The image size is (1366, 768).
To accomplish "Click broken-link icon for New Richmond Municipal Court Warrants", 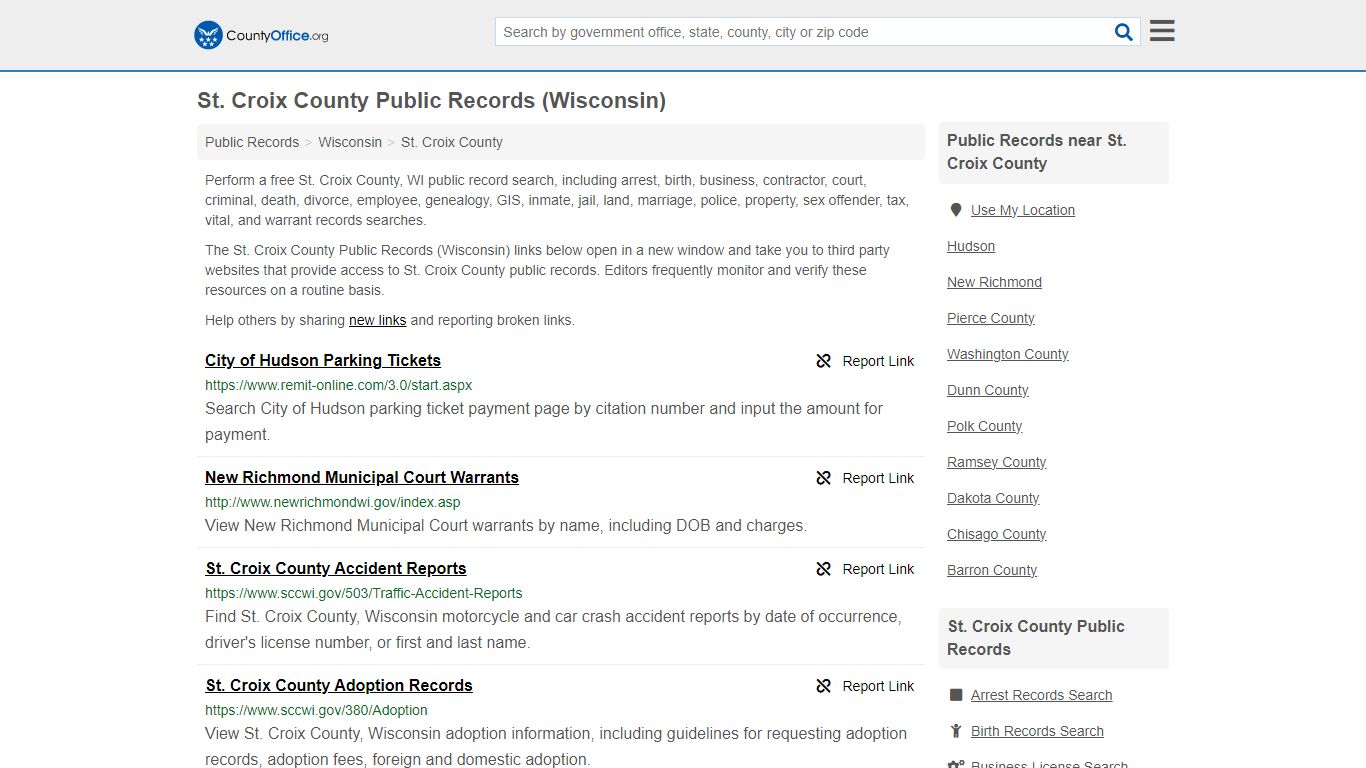I will tap(824, 478).
